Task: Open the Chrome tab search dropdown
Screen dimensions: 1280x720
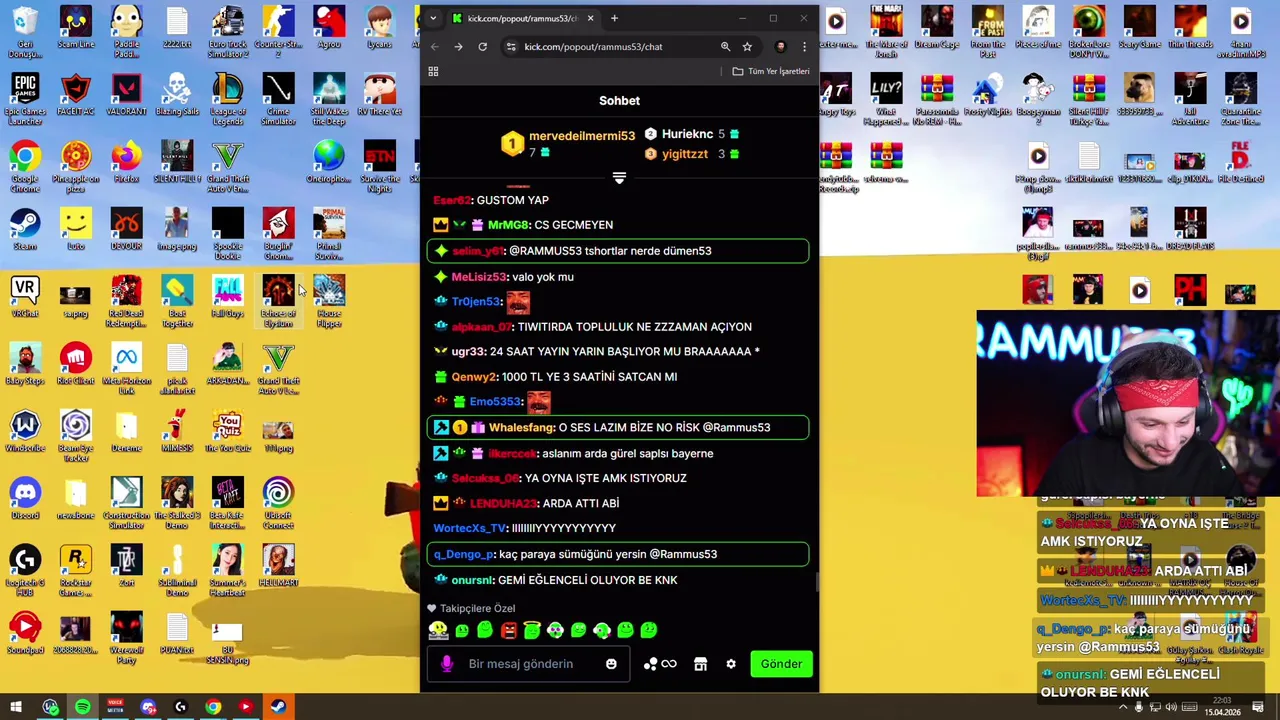Action: [x=433, y=18]
